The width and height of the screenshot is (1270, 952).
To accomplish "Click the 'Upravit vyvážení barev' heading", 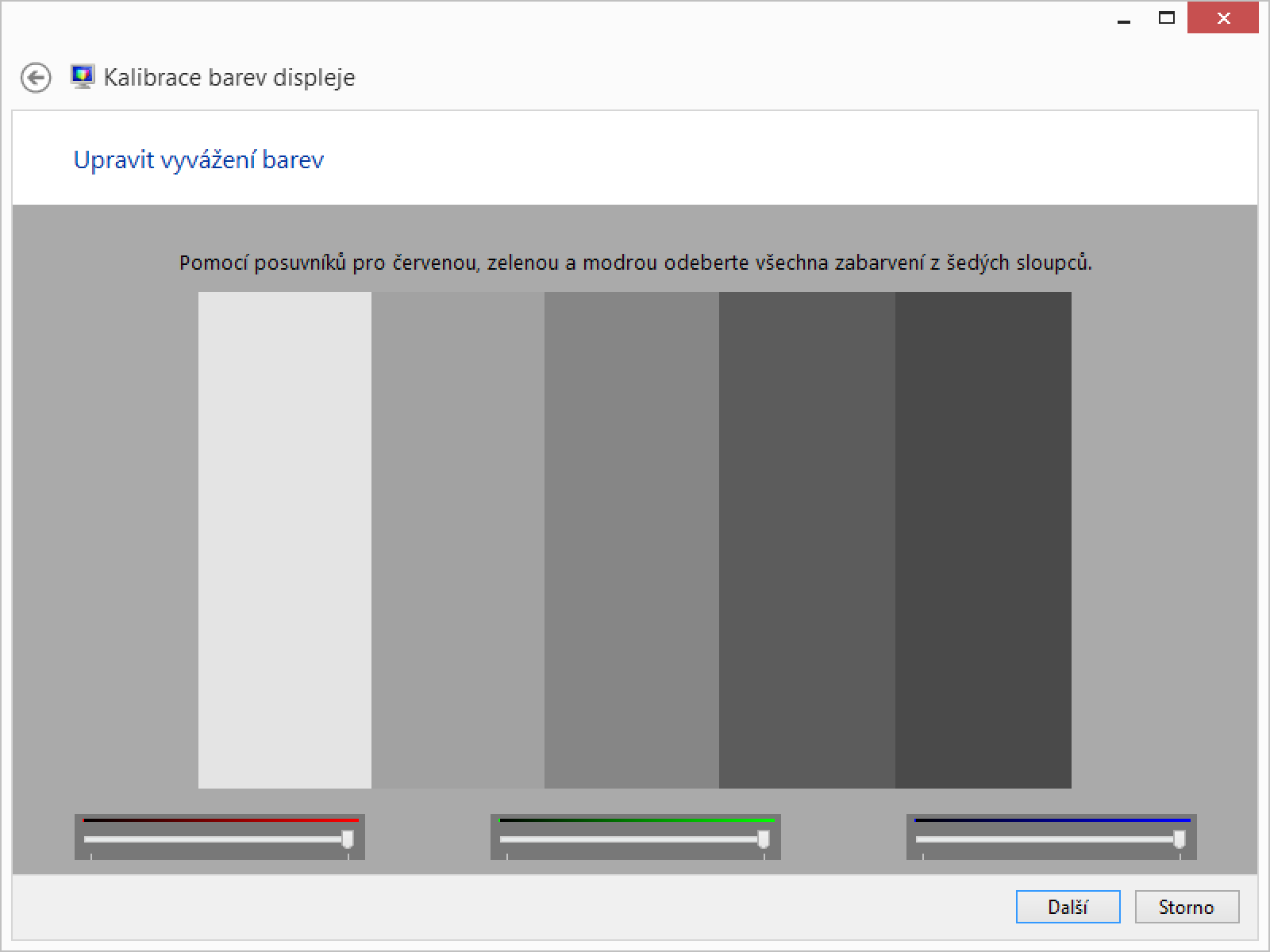I will click(198, 160).
